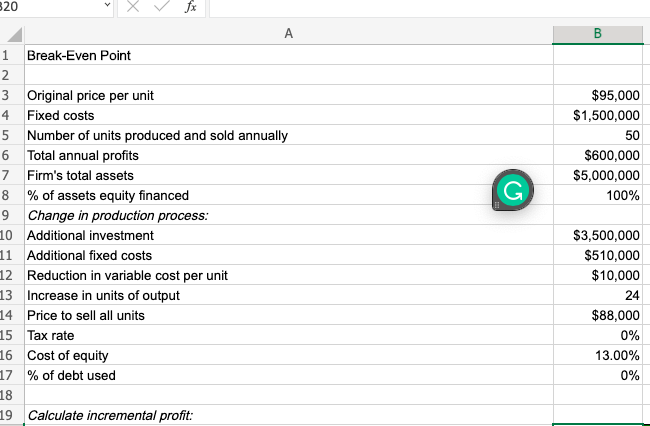
Task: Select row 3 header
Action: tap(6, 96)
